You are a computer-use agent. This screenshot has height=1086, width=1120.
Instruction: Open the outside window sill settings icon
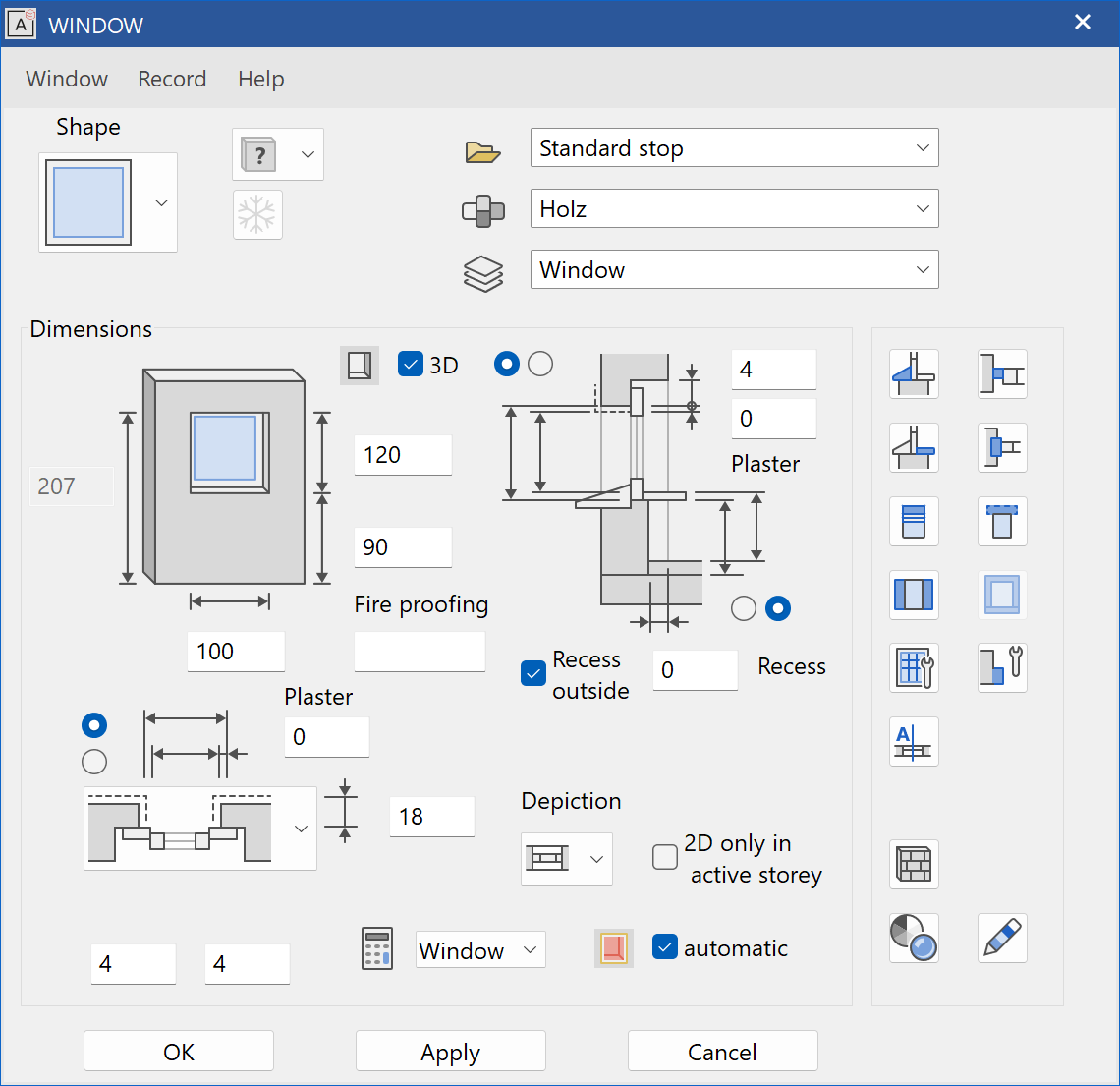914,373
